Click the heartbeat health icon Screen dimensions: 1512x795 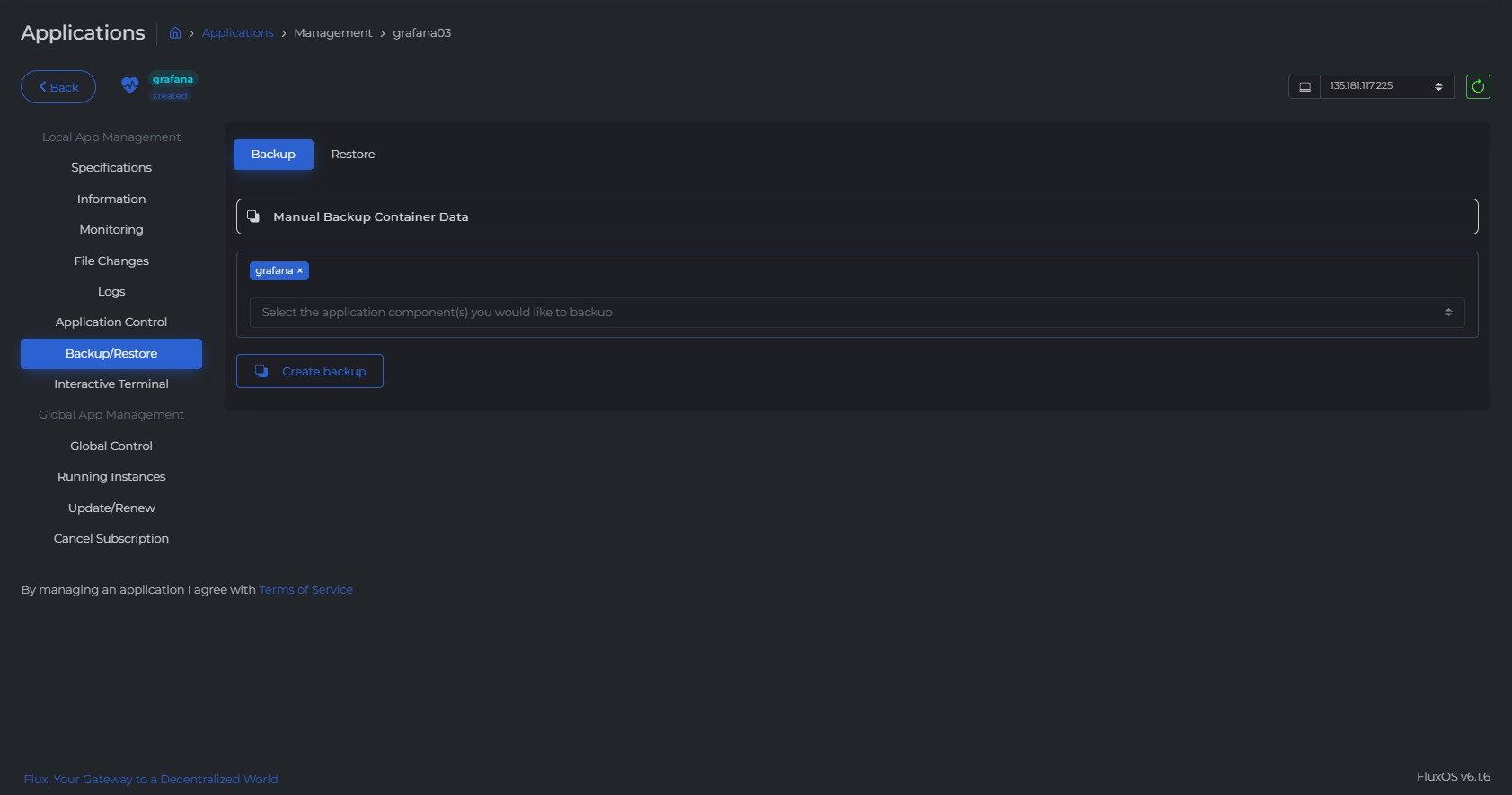(130, 85)
